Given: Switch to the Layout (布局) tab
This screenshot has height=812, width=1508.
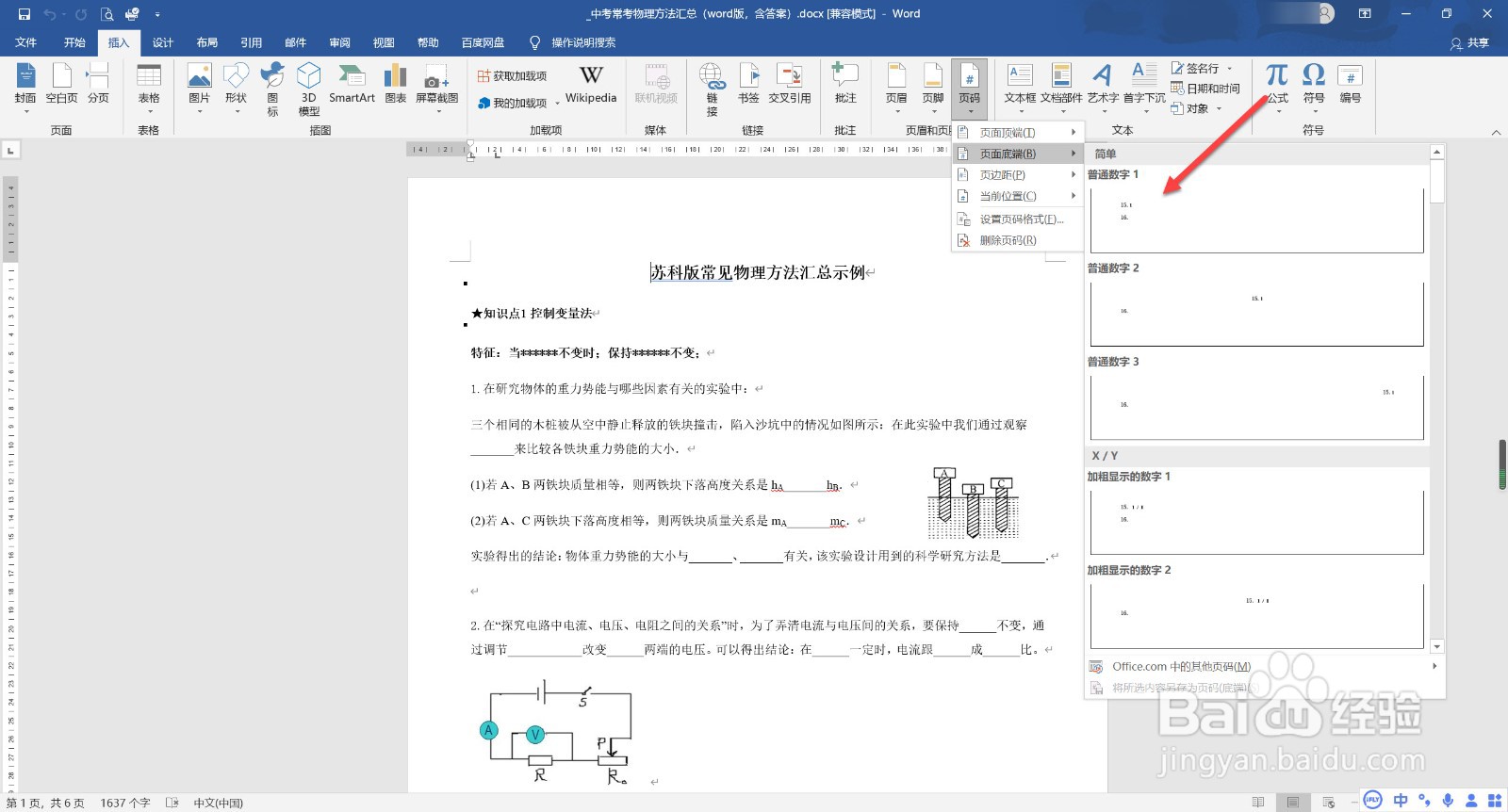Looking at the screenshot, I should pos(207,43).
